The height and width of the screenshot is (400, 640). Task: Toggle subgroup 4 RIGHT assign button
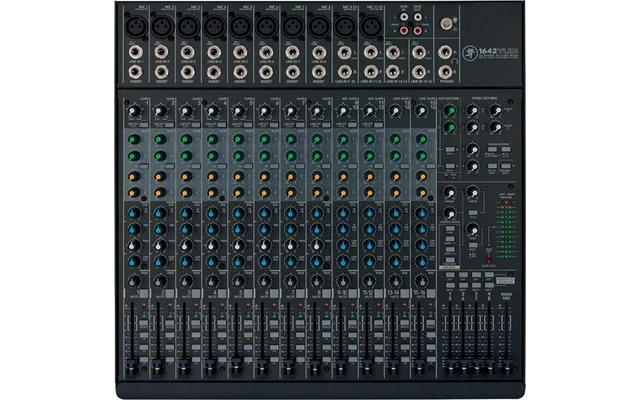[x=489, y=284]
